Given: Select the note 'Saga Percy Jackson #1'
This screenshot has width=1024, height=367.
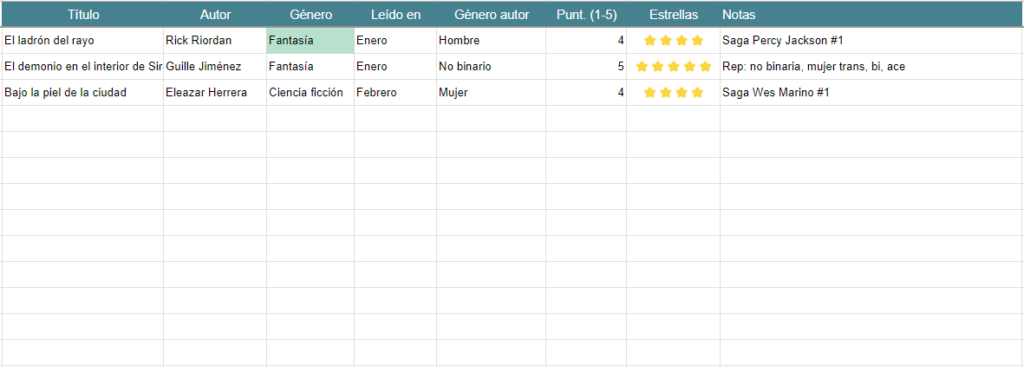Looking at the screenshot, I should click(871, 40).
